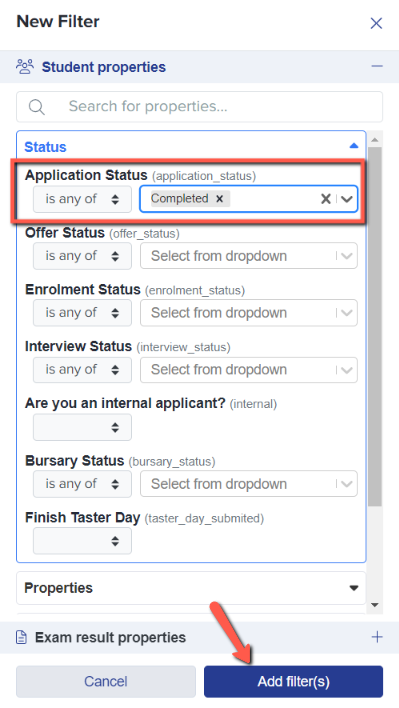Collapse the Status section arrow
The height and width of the screenshot is (708, 399).
354,146
